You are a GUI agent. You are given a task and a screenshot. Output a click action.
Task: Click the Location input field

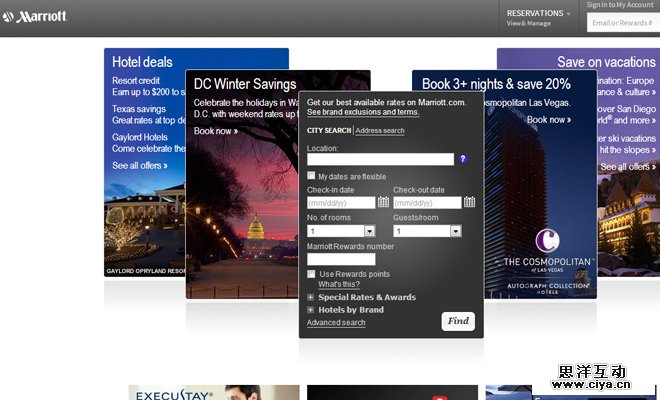[380, 159]
